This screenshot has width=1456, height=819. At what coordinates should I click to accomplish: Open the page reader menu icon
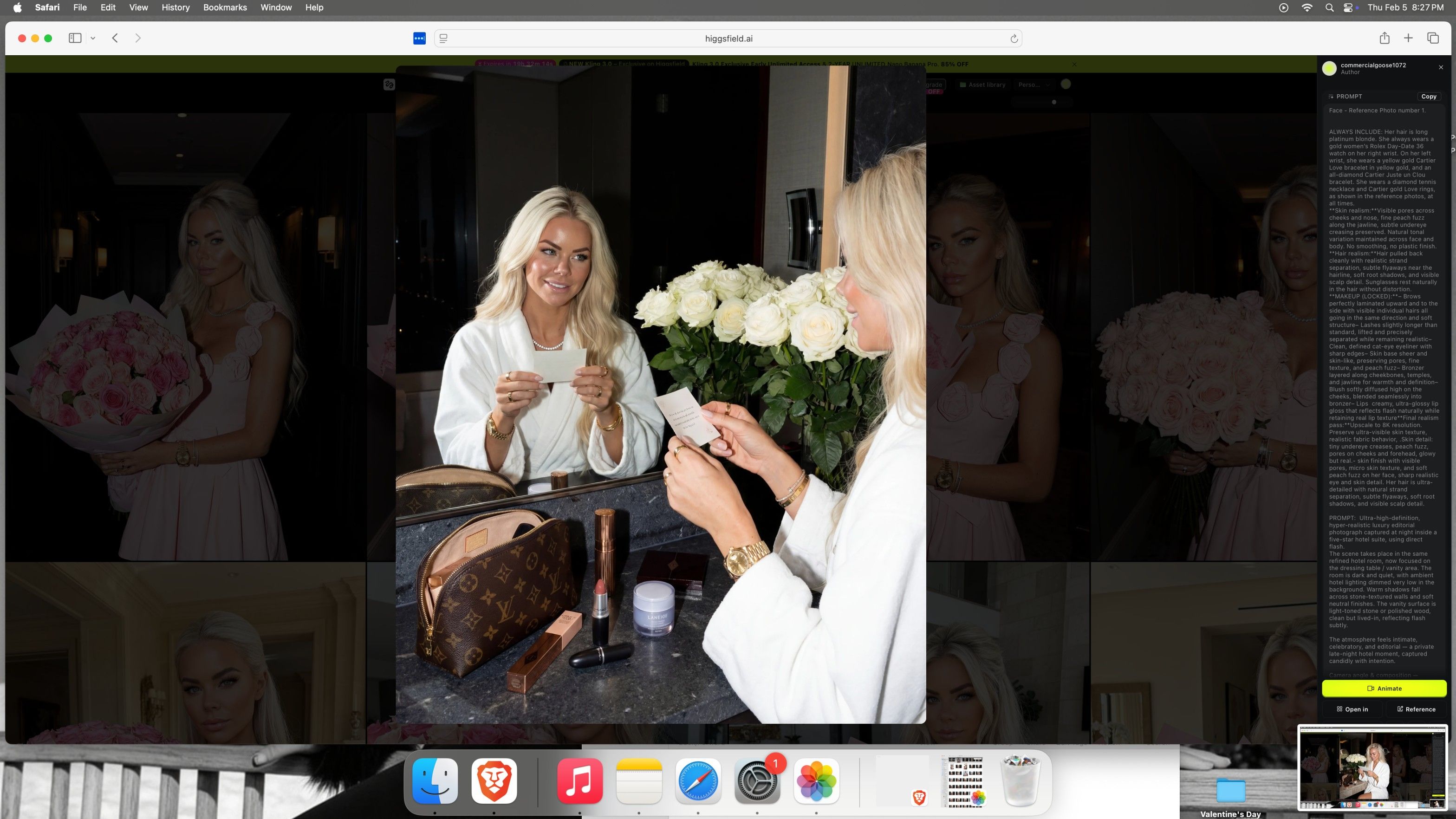tap(444, 39)
